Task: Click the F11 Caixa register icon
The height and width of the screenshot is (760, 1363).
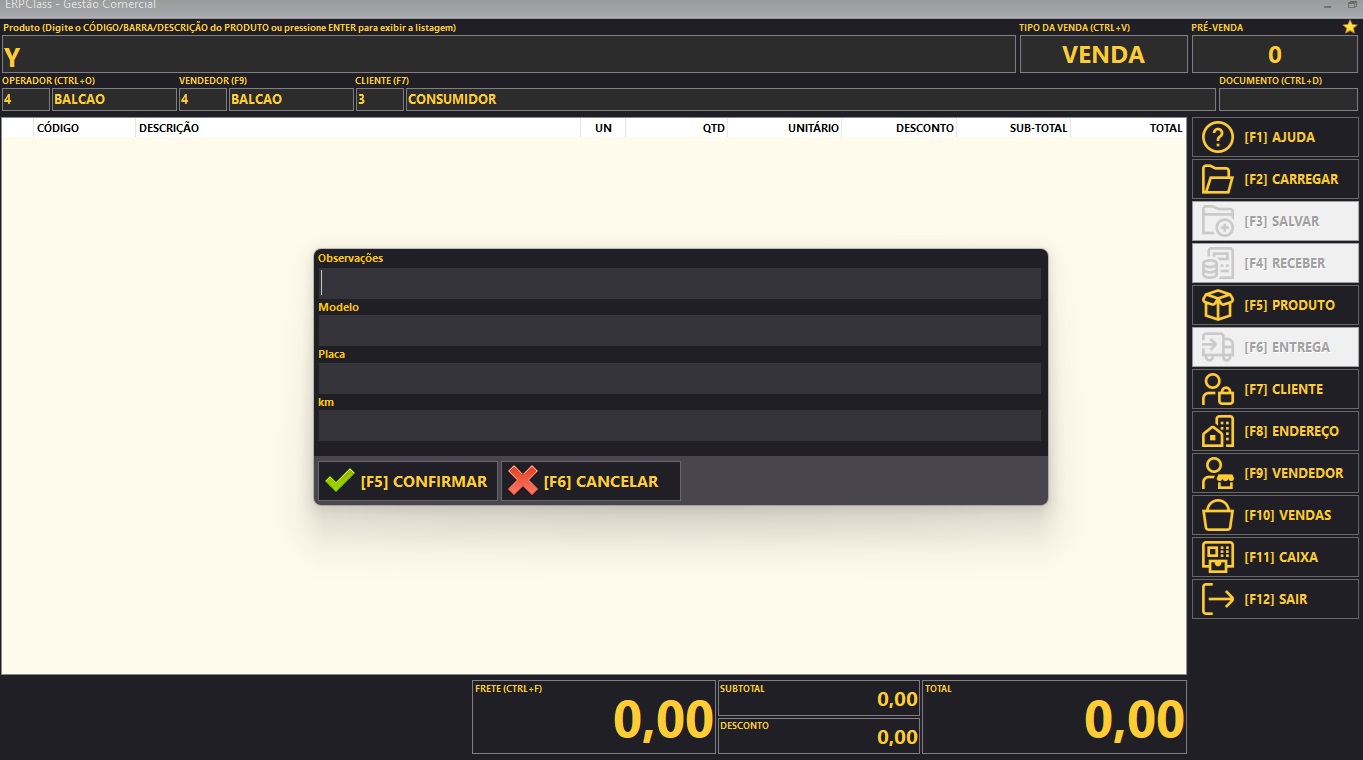Action: (1217, 558)
